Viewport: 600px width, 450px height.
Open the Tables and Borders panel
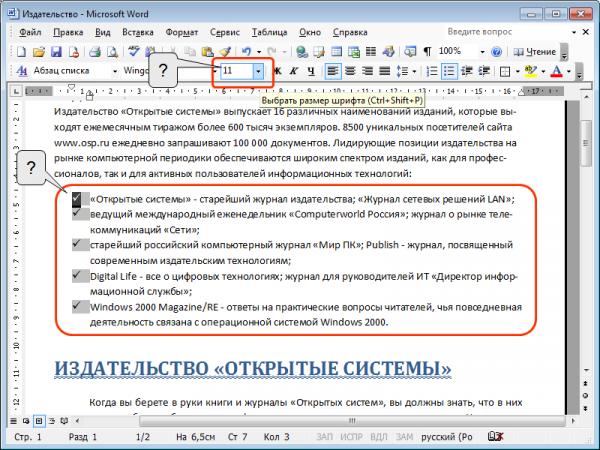[319, 51]
